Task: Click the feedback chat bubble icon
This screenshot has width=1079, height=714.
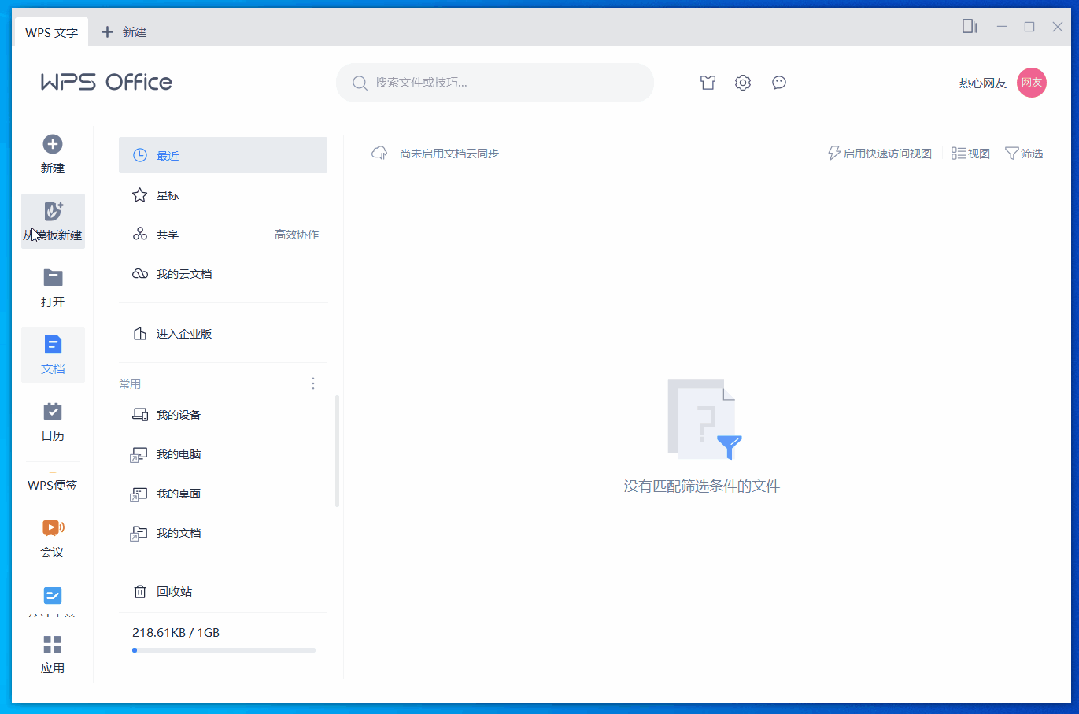Action: (779, 83)
